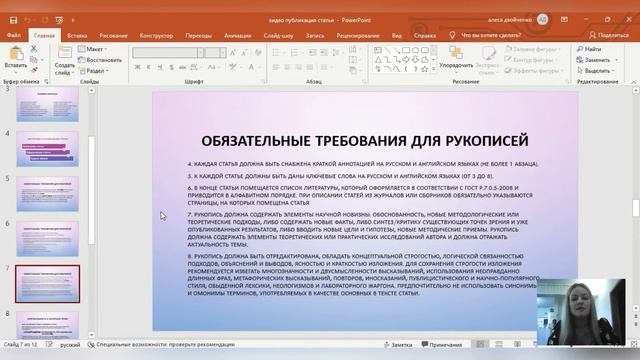640x360 pixels.
Task: Collapse the ribbon with the chevron
Action: (x=633, y=82)
